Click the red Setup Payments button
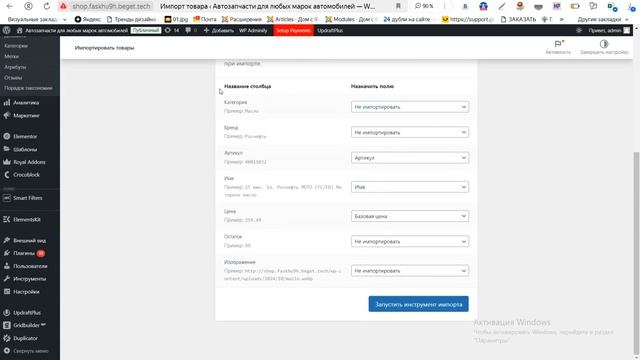640x360 pixels. tap(293, 30)
